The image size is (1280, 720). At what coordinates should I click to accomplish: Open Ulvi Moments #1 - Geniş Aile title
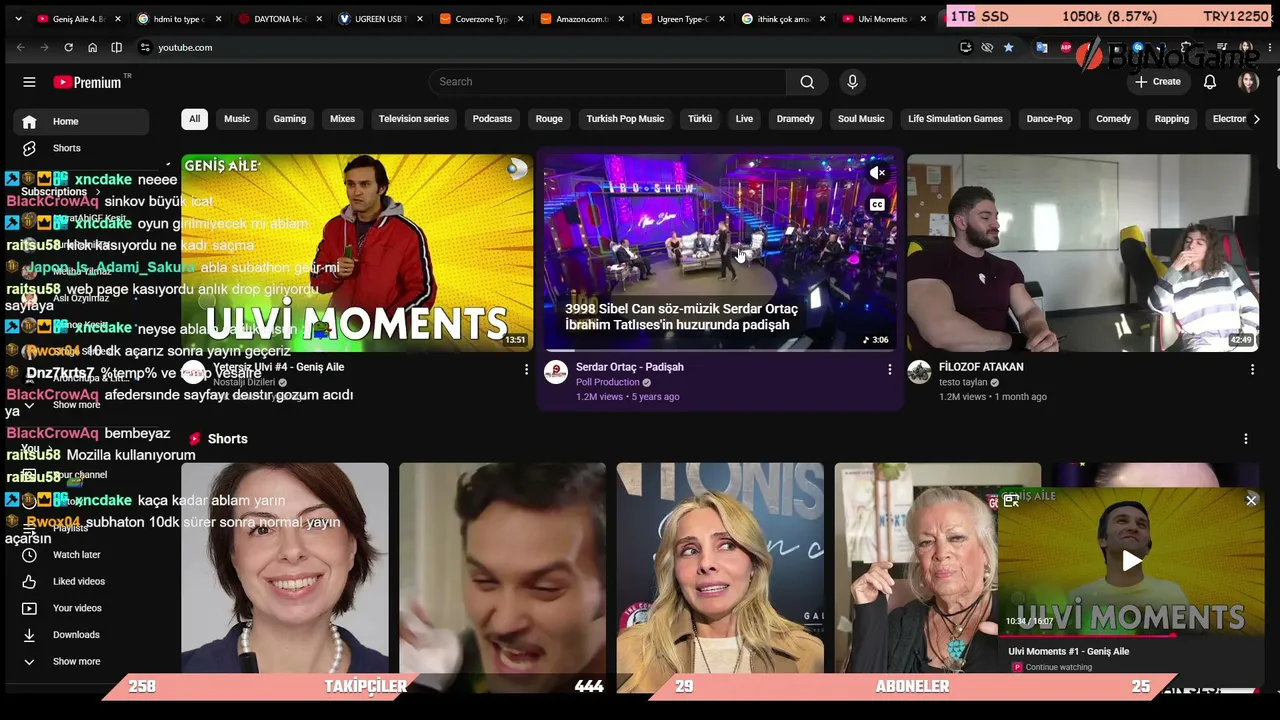tap(1069, 651)
